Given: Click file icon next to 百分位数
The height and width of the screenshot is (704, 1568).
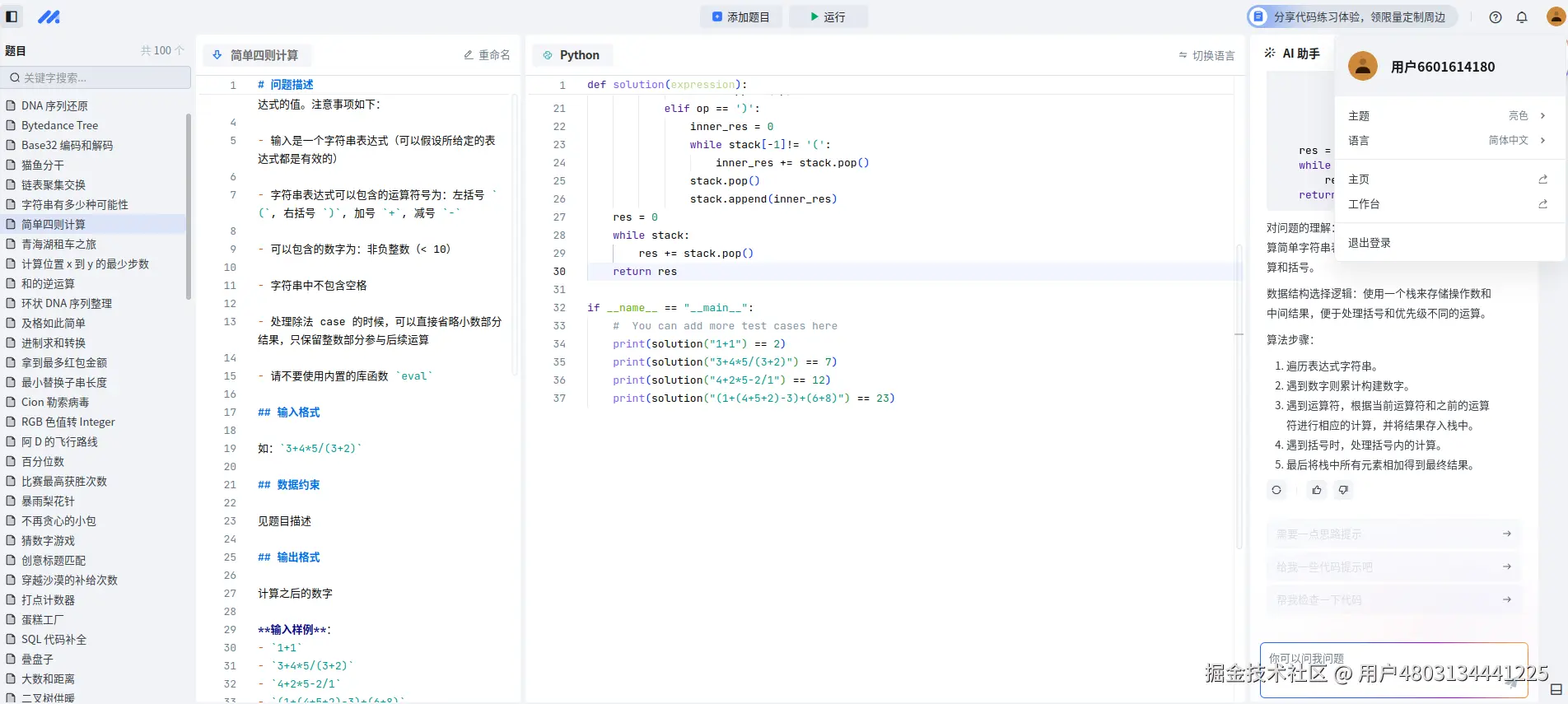Looking at the screenshot, I should [11, 461].
